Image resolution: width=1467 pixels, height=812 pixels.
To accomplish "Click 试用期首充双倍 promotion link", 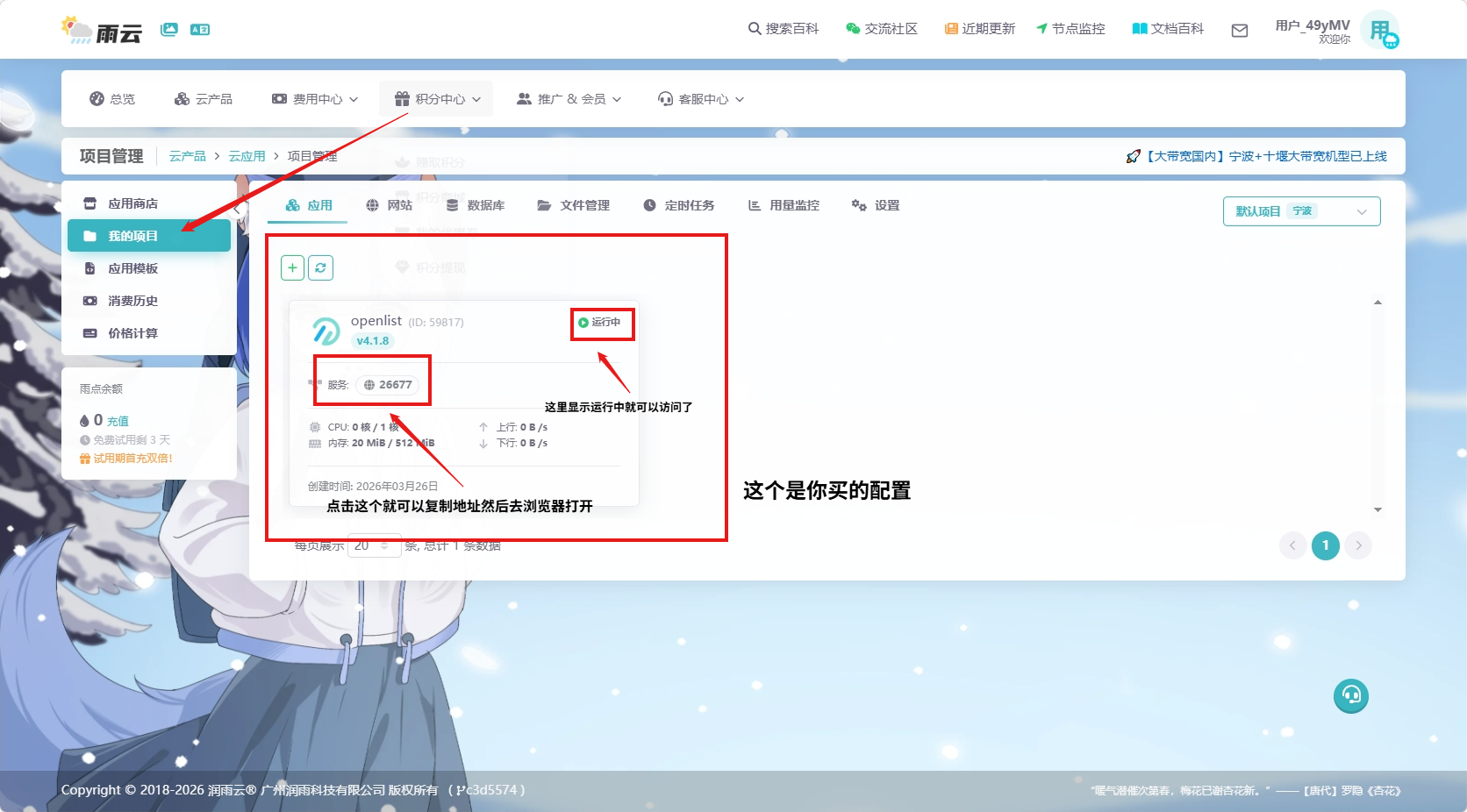I will (x=125, y=459).
